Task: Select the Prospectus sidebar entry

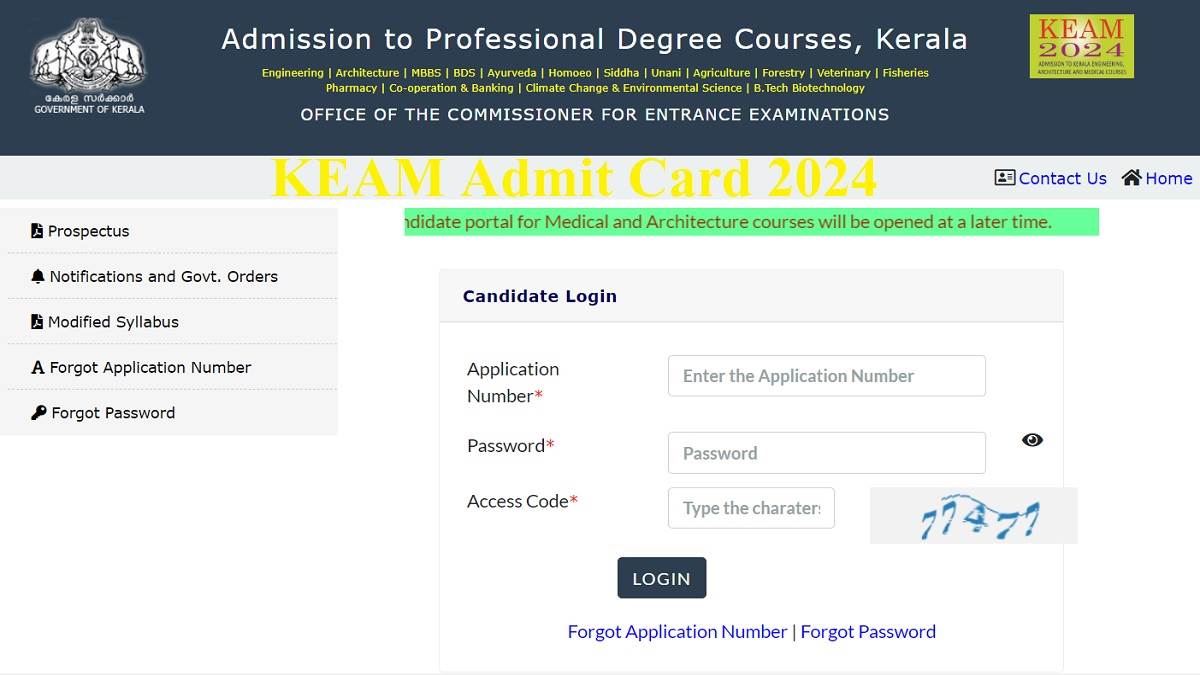Action: click(89, 230)
